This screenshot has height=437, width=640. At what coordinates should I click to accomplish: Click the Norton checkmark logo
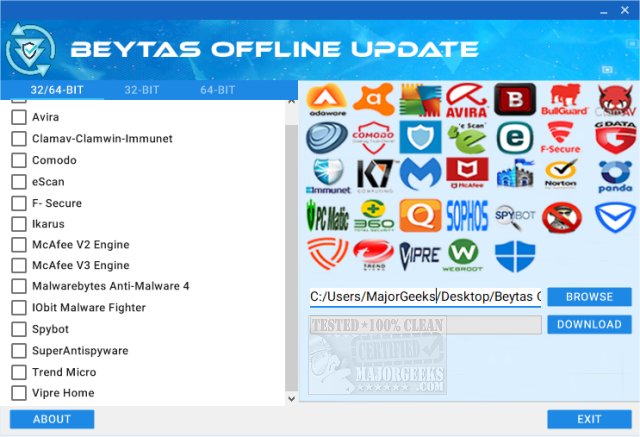click(561, 174)
